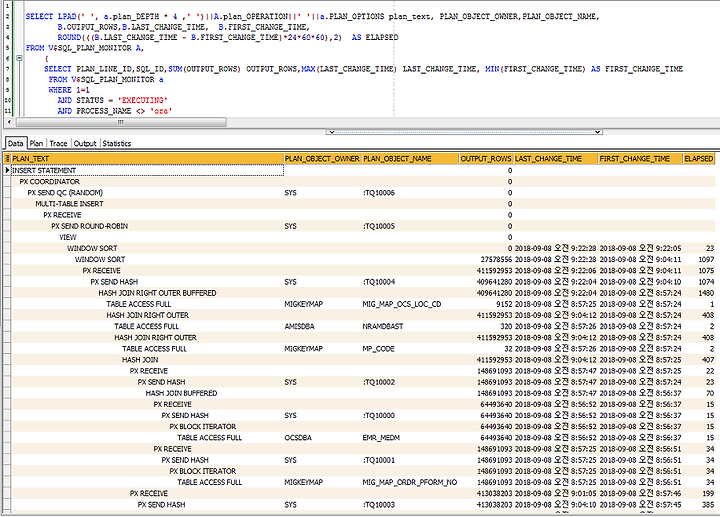Click the 27578556 output rows cell
720x517 pixels.
(x=486, y=259)
